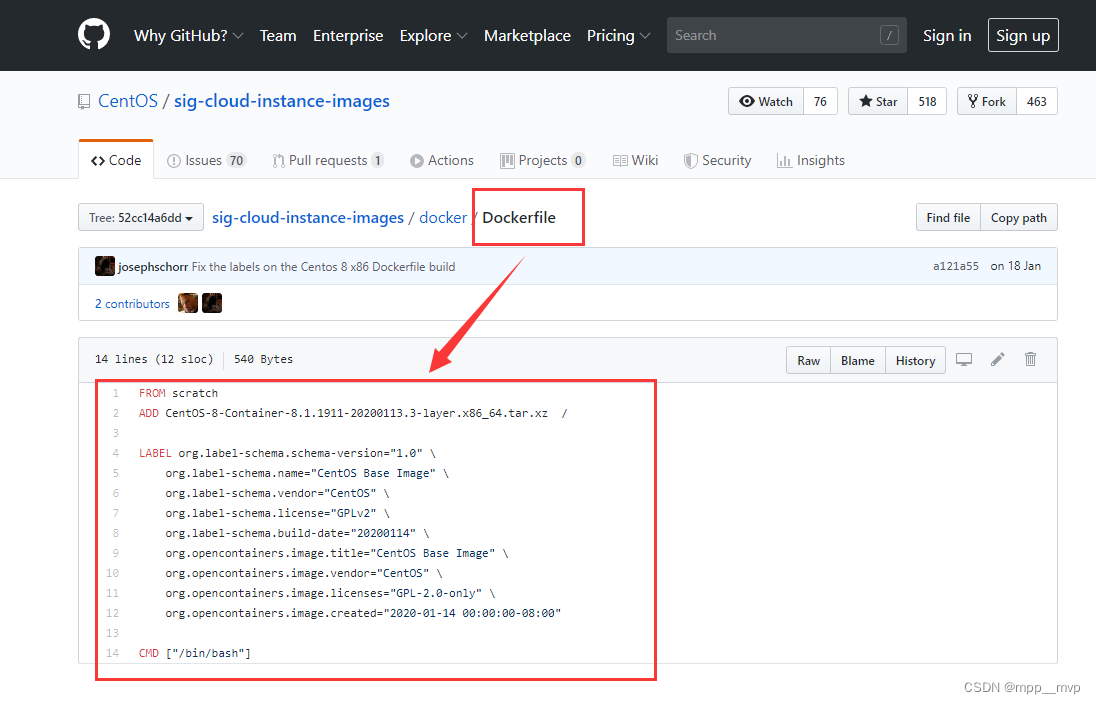Open the CentOS organization link

(128, 101)
